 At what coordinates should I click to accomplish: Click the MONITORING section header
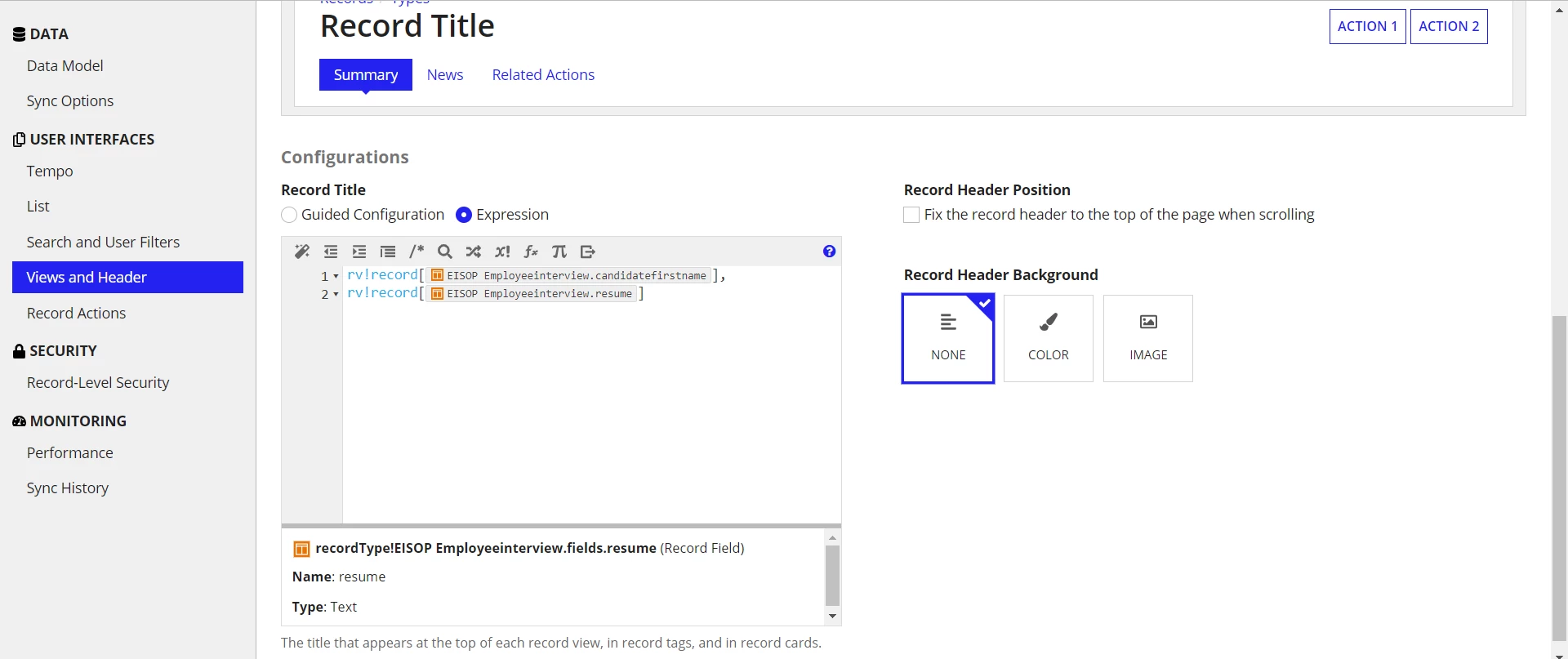69,421
